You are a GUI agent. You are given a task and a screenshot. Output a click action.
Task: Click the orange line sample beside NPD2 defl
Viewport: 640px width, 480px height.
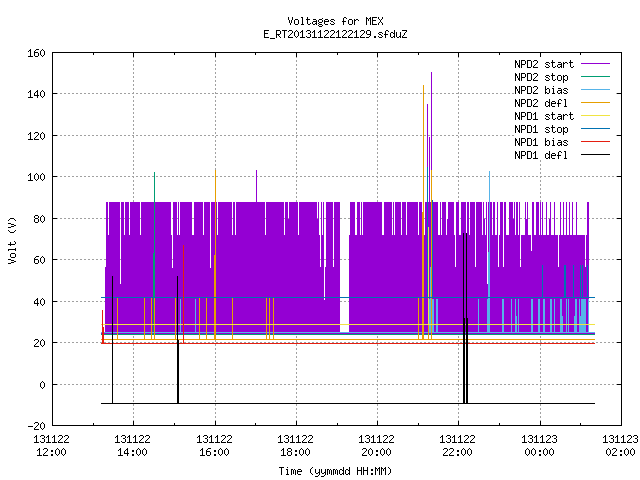tap(595, 103)
